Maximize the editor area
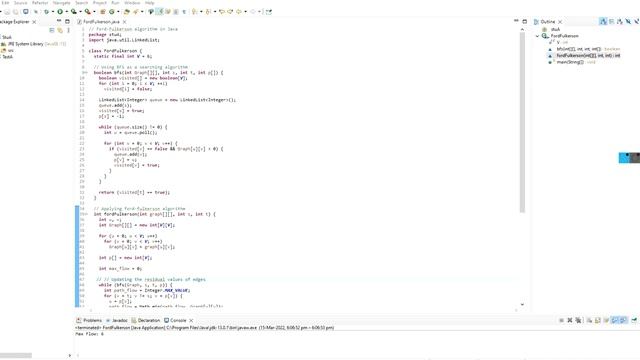 tap(524, 21)
